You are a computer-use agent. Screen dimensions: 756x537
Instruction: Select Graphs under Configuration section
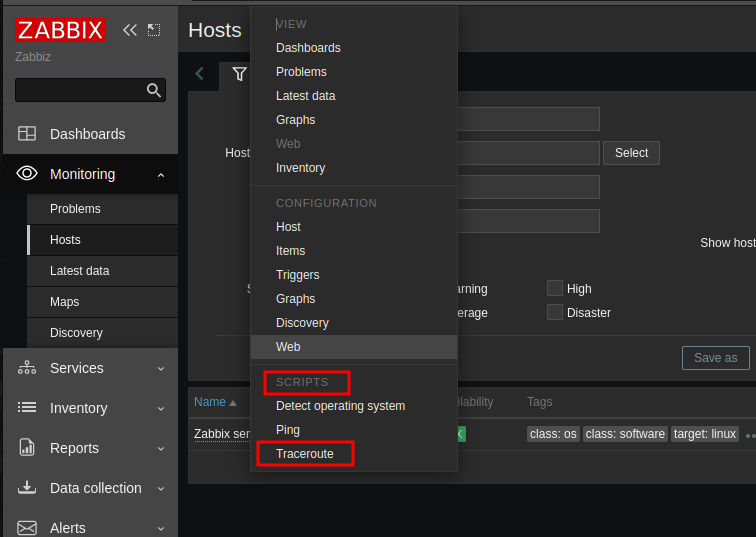point(354,299)
